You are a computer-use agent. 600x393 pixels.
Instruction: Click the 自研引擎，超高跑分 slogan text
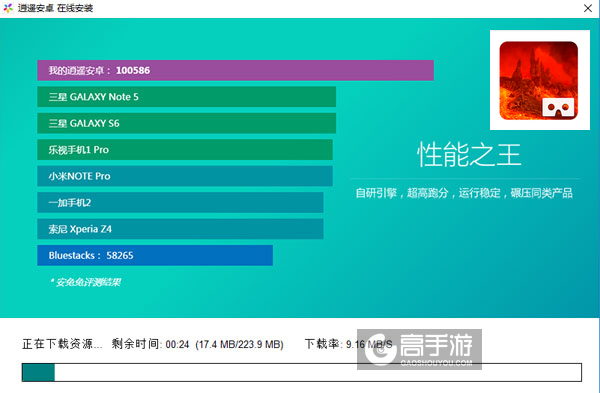[x=464, y=193]
